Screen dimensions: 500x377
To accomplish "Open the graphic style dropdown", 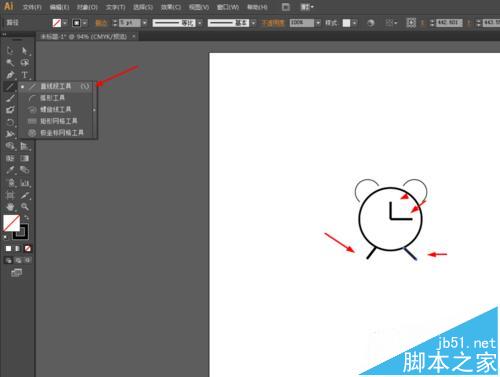I will point(354,23).
